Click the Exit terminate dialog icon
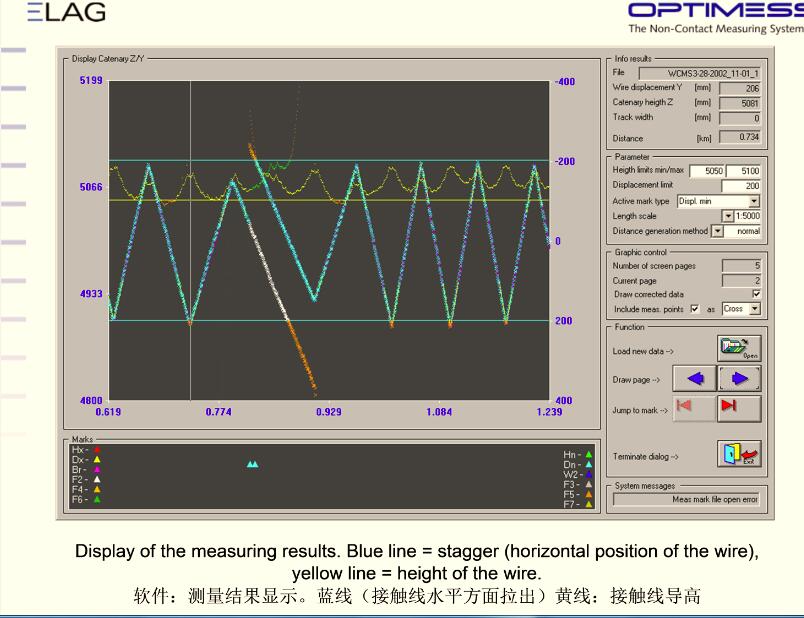The image size is (804, 618). 739,455
